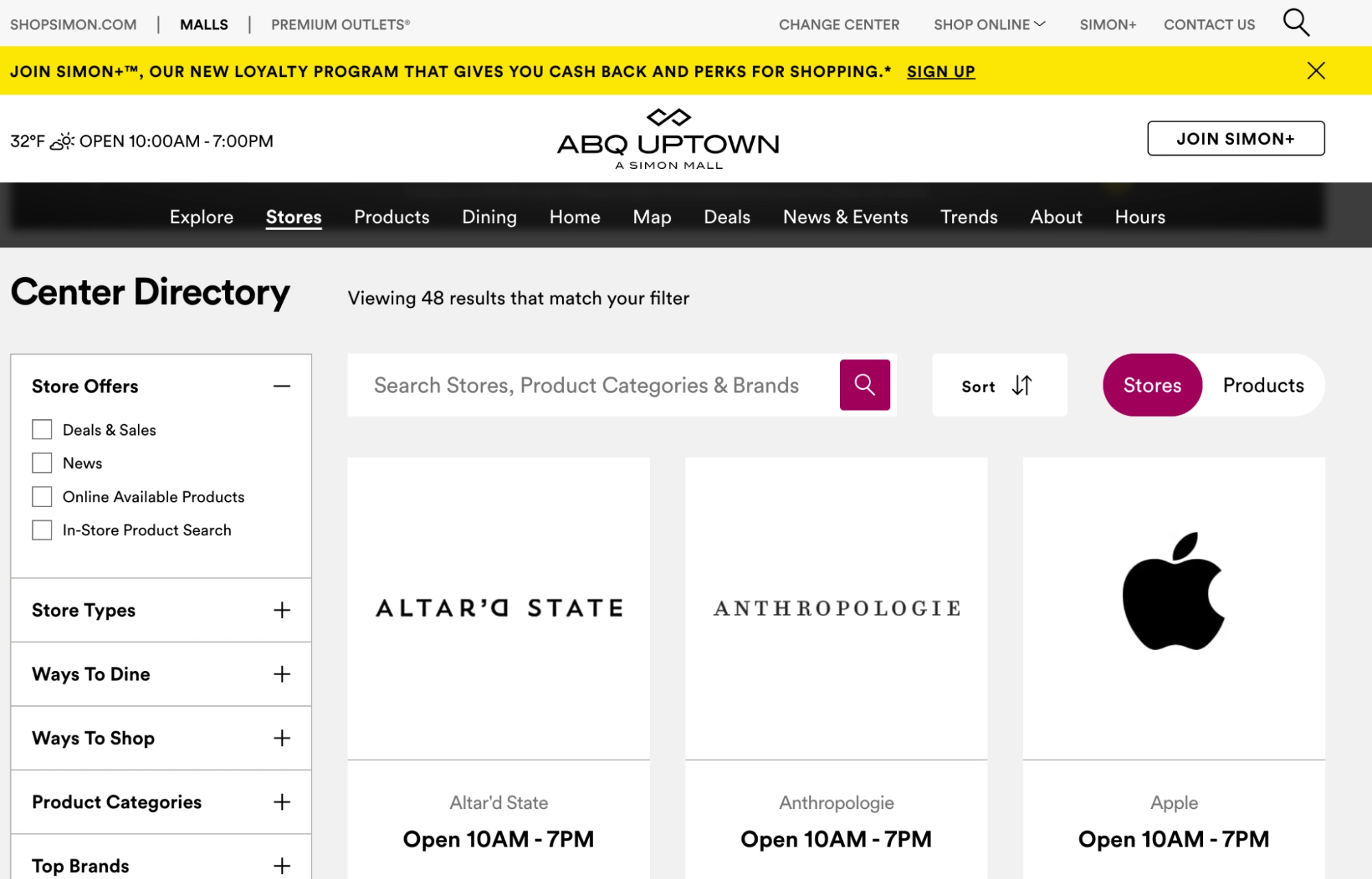Open the News & Events menu
This screenshot has height=879, width=1372.
pos(846,217)
